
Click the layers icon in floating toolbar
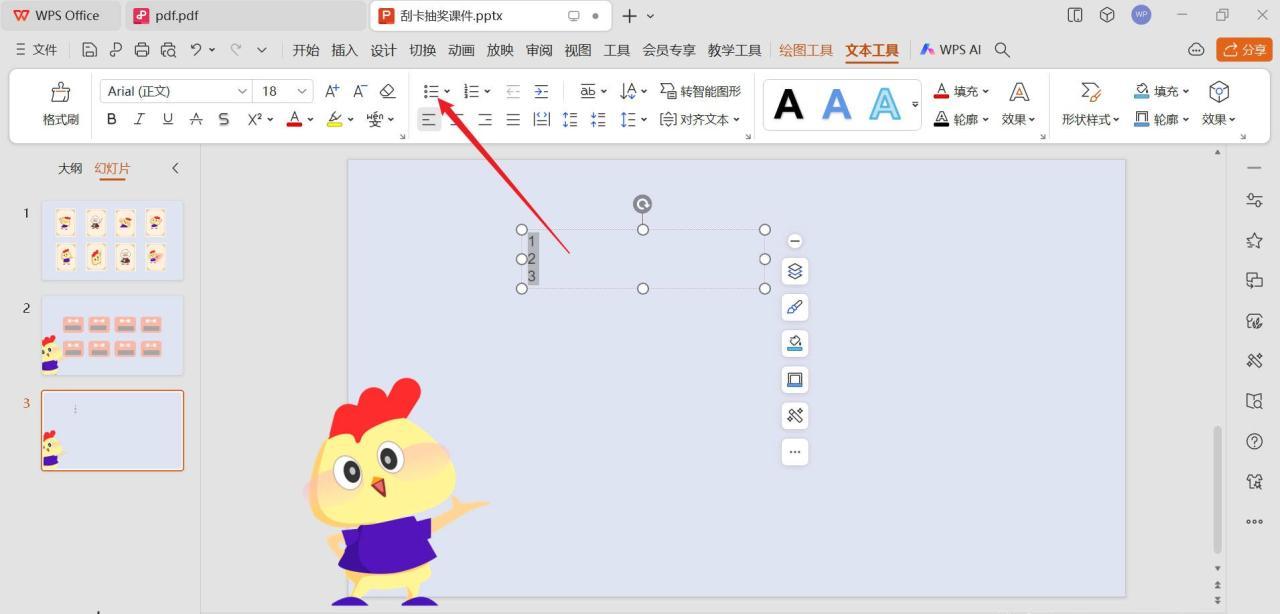coord(795,271)
